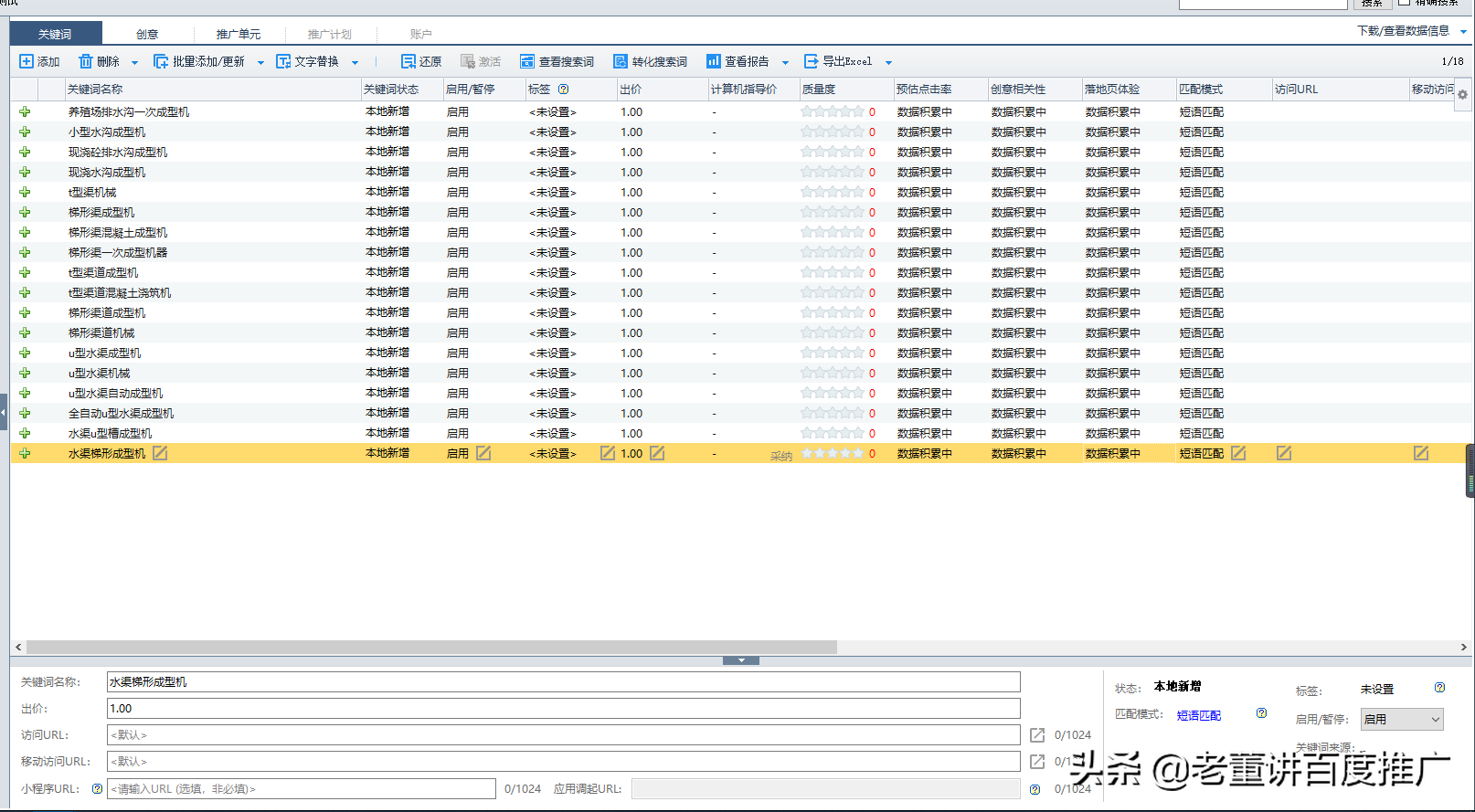Click edit icon beside 短语匹配 in highlighted row

click(1238, 453)
